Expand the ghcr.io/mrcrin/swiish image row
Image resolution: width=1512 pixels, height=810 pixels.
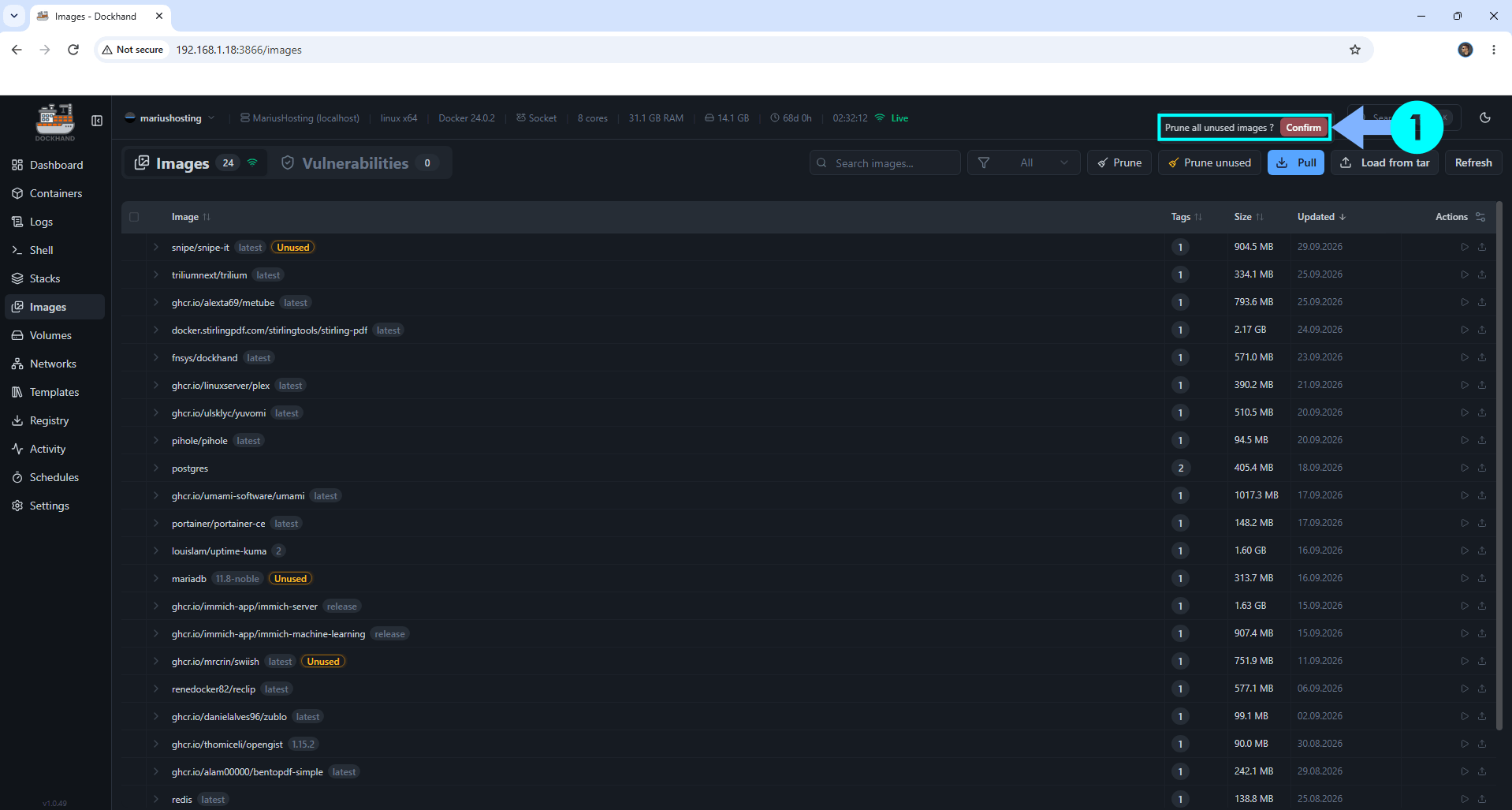[x=156, y=661]
